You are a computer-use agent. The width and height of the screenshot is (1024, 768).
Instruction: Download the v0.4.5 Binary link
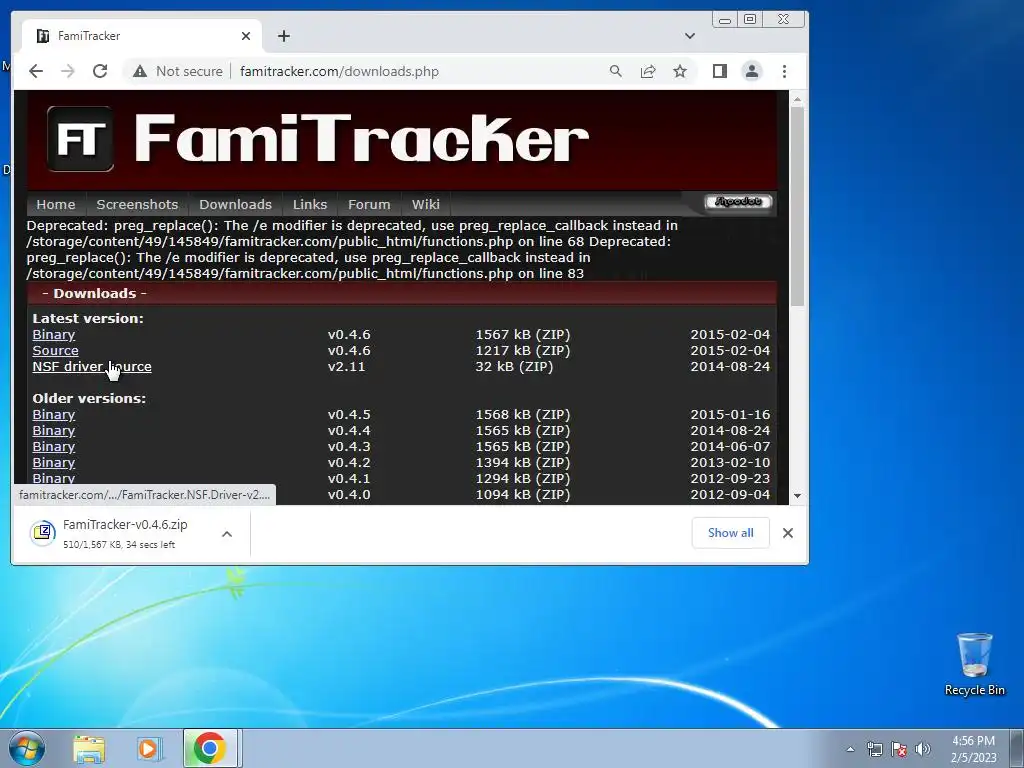tap(54, 415)
